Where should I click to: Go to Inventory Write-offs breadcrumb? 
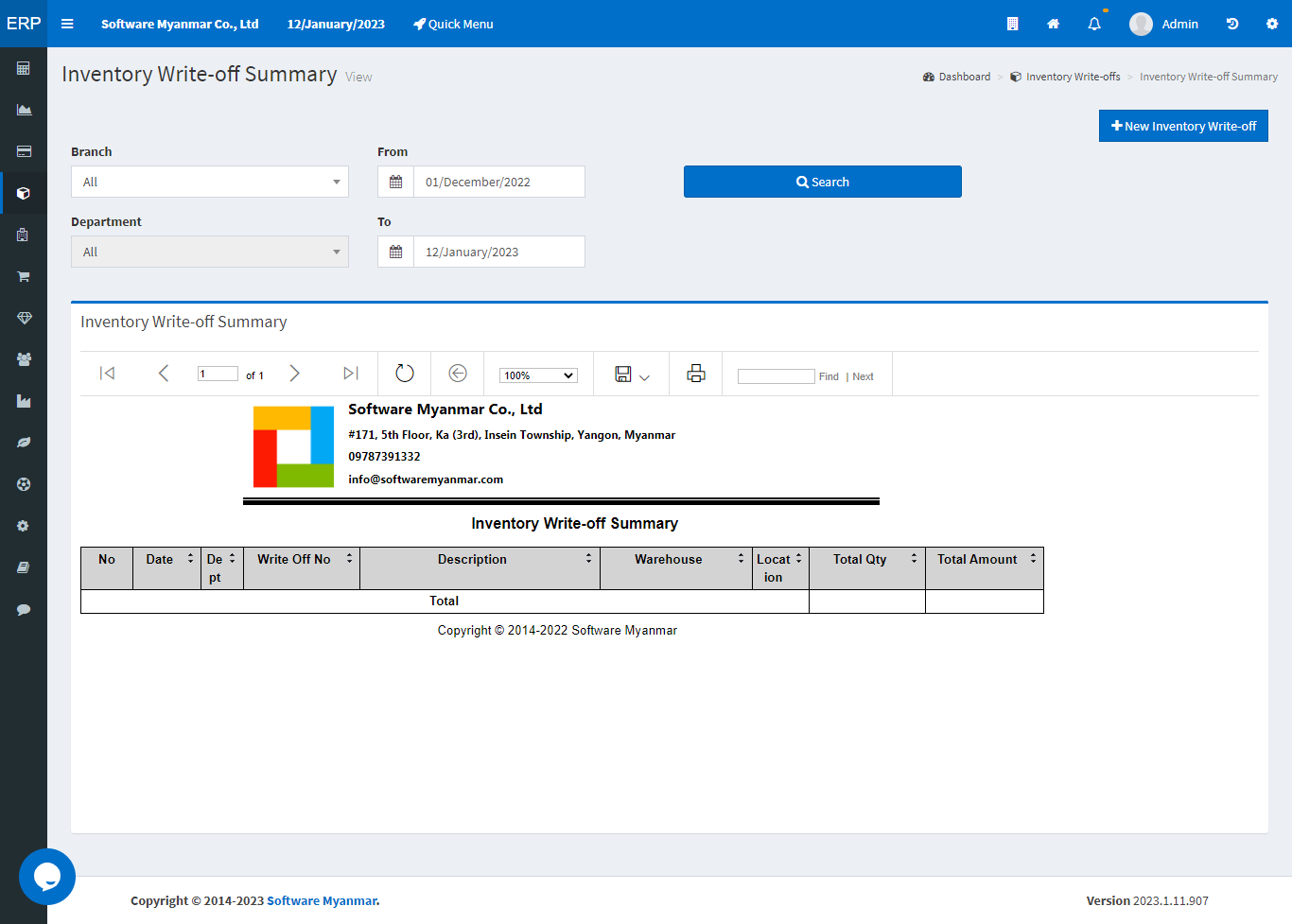coord(1065,77)
